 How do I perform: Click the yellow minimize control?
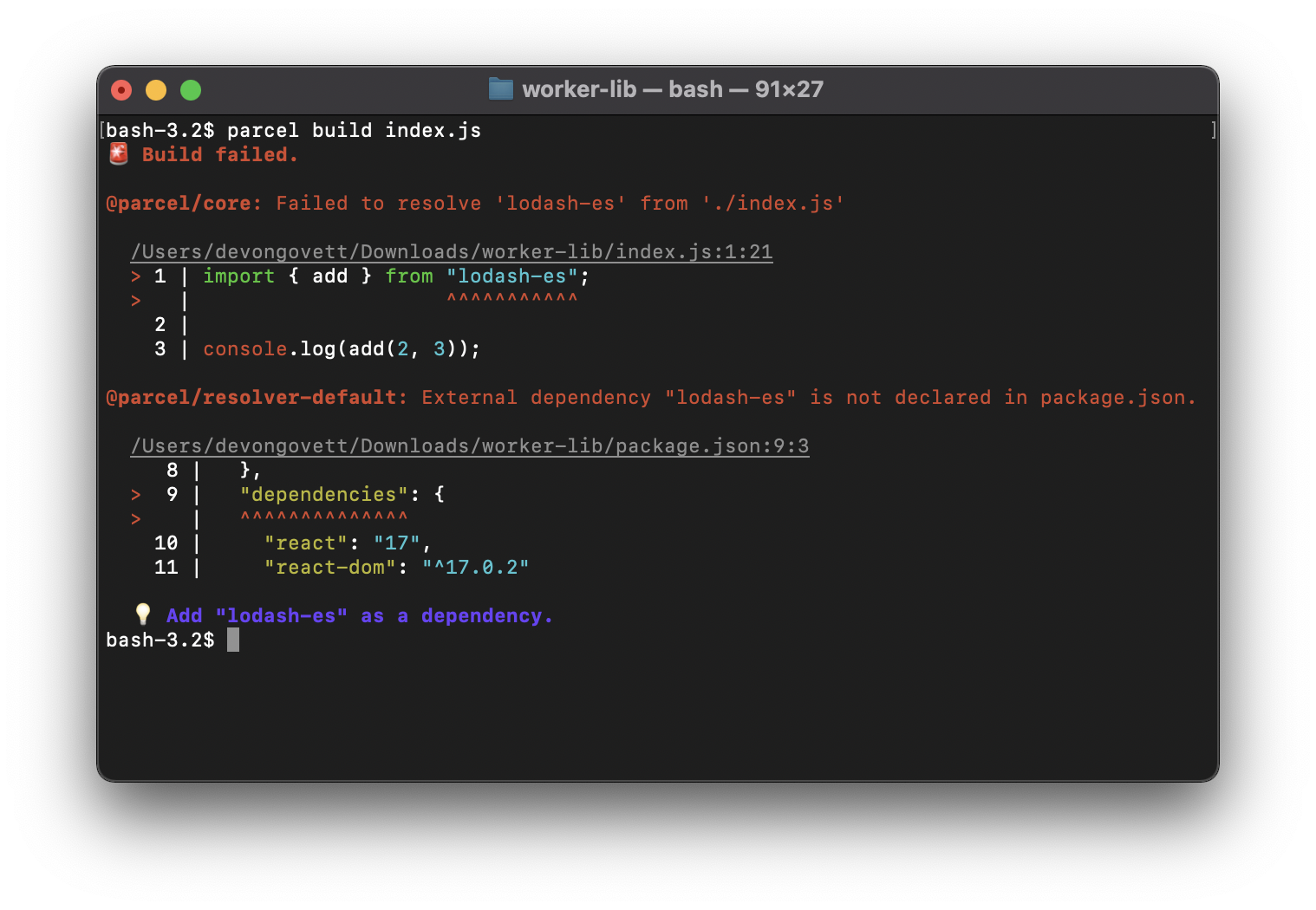click(155, 89)
